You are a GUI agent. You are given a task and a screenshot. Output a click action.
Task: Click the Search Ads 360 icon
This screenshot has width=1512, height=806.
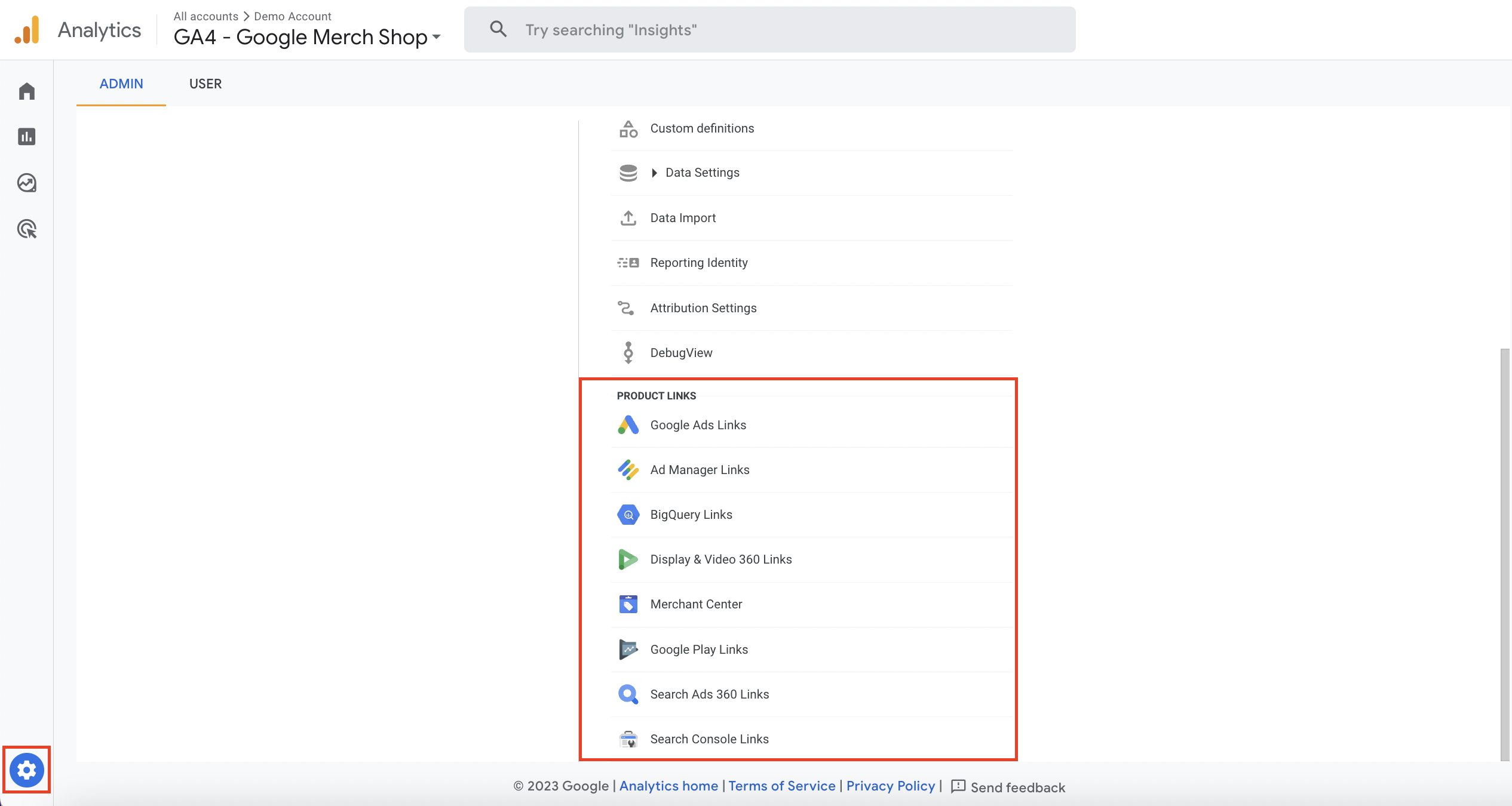click(x=628, y=694)
